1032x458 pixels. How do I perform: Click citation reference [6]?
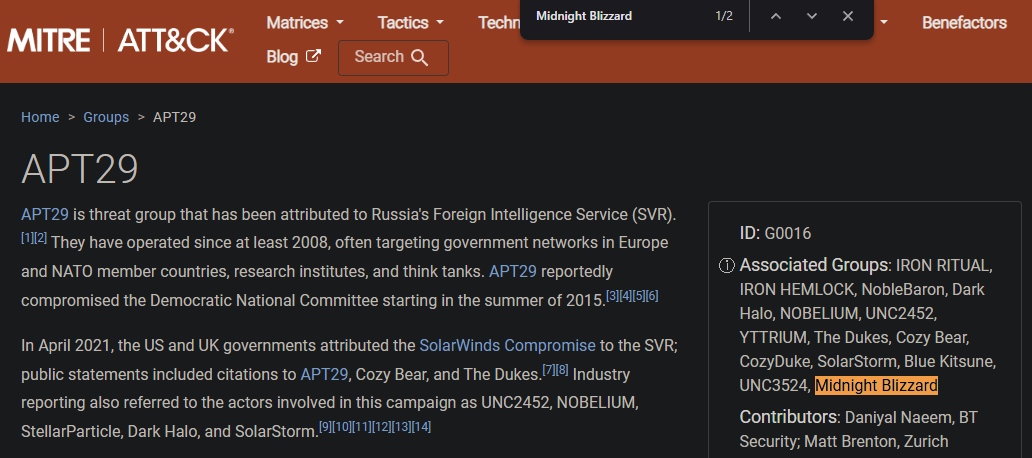pos(652,295)
